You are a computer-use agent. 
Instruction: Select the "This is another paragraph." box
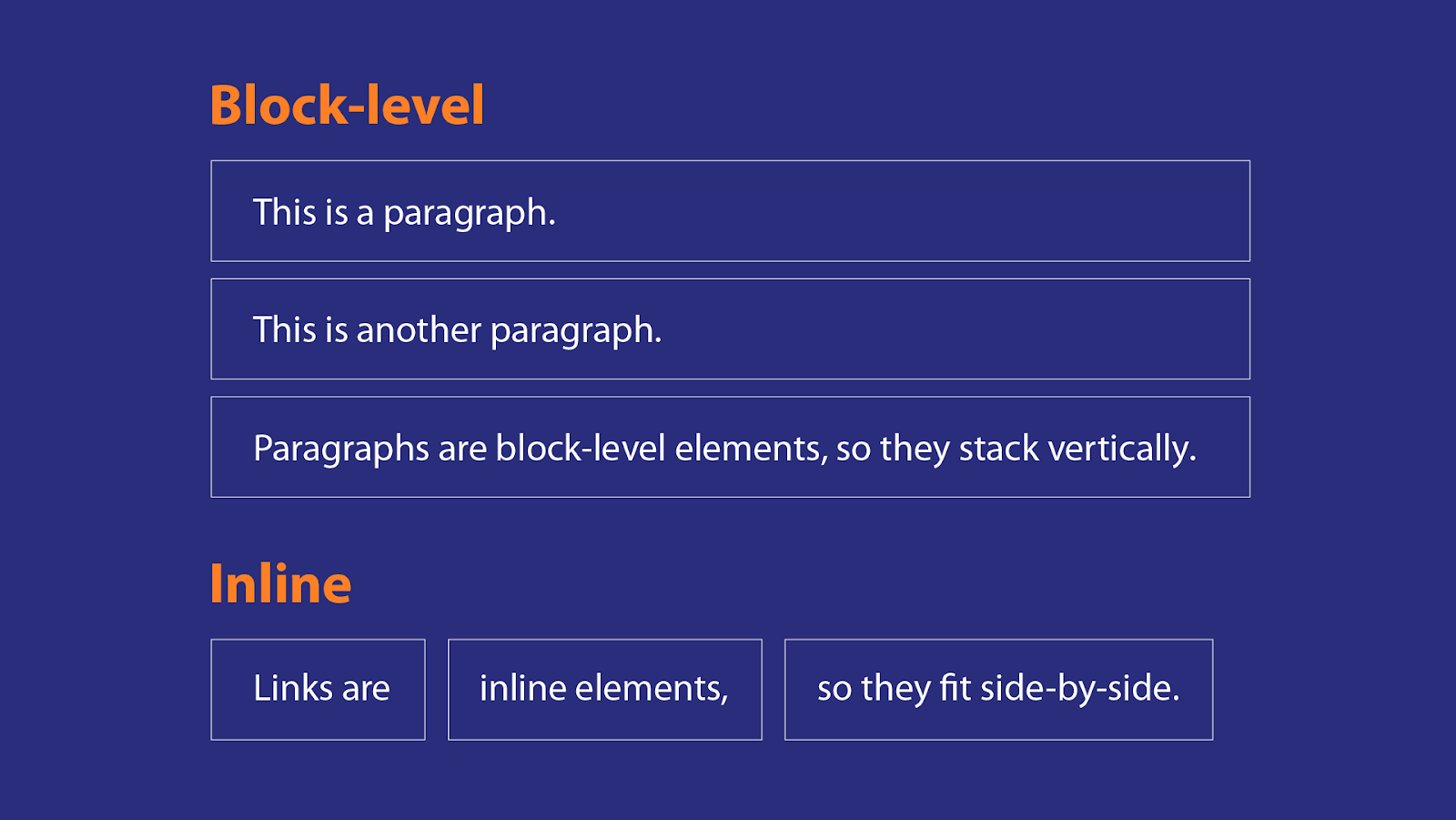(x=730, y=329)
